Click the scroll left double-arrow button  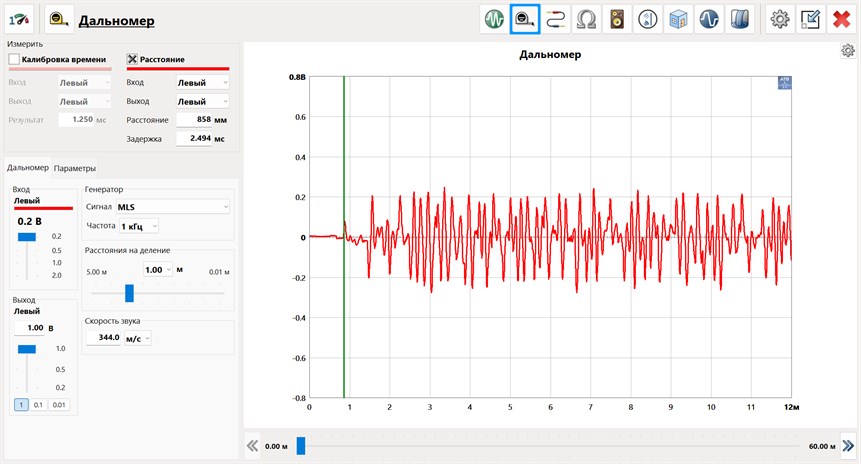coord(253,446)
